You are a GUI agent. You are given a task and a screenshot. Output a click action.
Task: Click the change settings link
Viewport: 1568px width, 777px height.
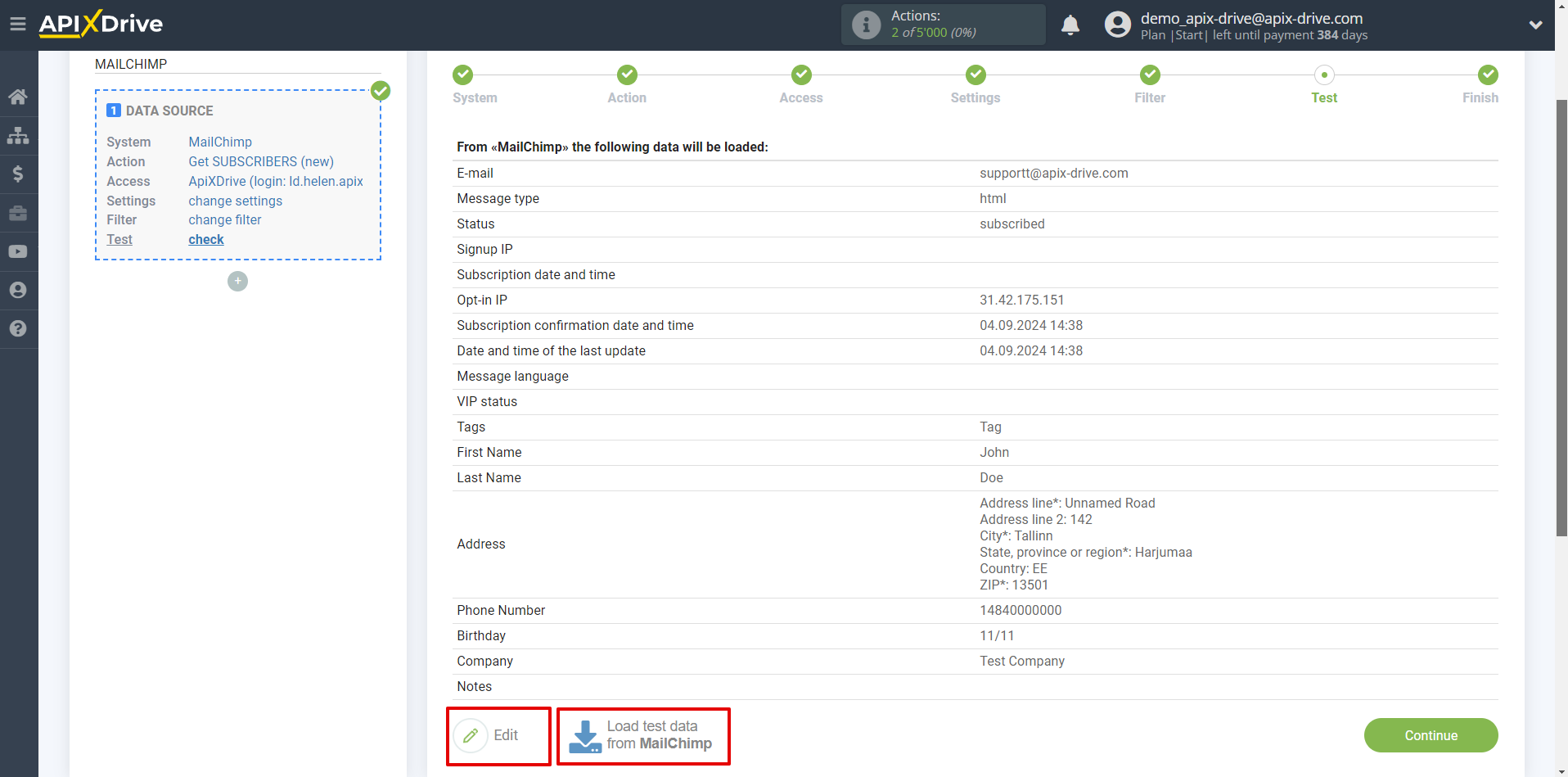[235, 201]
